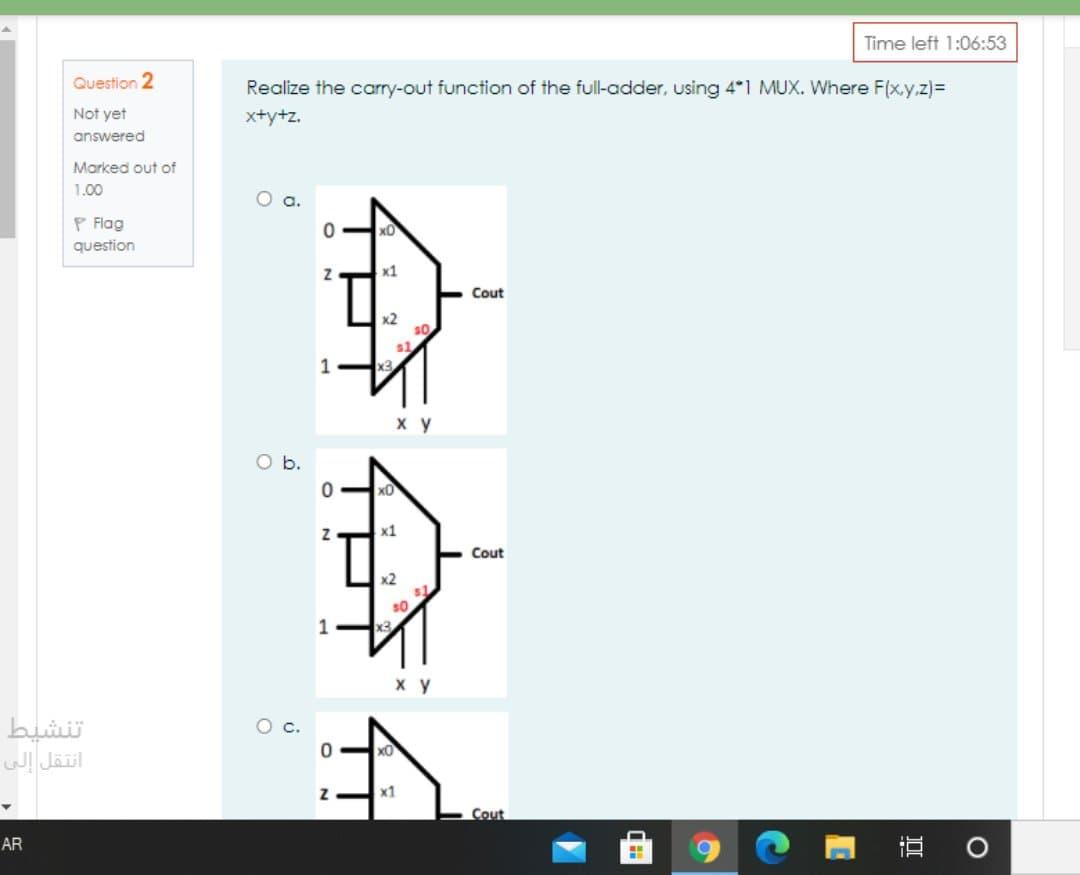Click the Cortana circle icon
Image resolution: width=1080 pixels, height=875 pixels.
[977, 846]
